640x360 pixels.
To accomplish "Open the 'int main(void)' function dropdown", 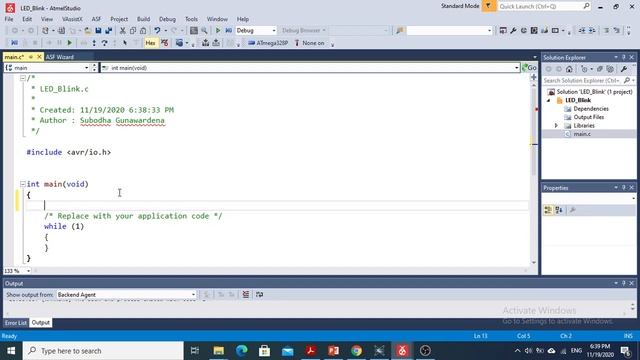I will click(517, 68).
